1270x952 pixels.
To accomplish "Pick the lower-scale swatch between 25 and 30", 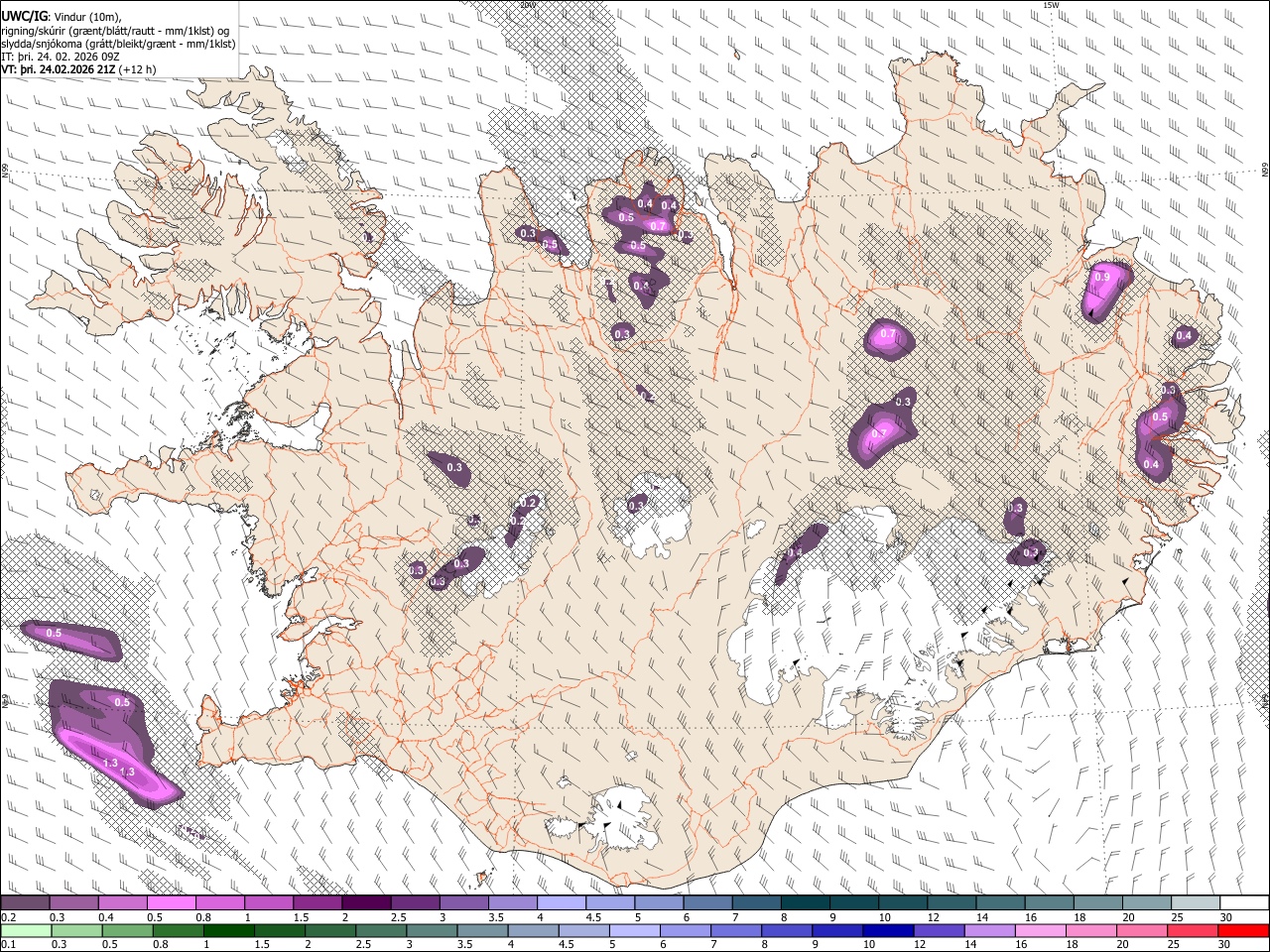I will (1195, 931).
